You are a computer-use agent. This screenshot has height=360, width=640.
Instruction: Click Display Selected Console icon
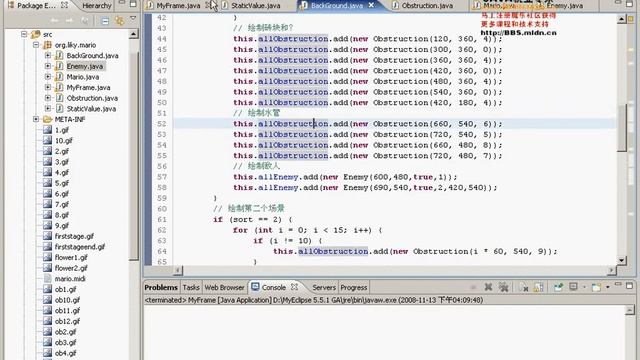573,287
